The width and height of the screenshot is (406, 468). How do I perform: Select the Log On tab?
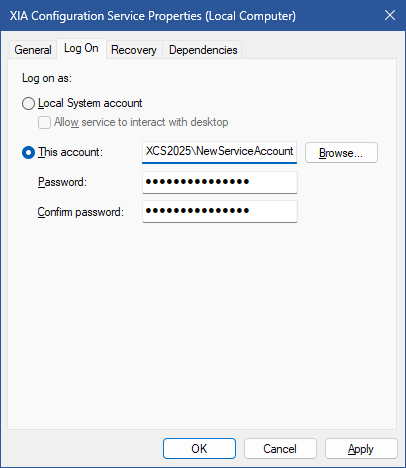click(x=81, y=49)
